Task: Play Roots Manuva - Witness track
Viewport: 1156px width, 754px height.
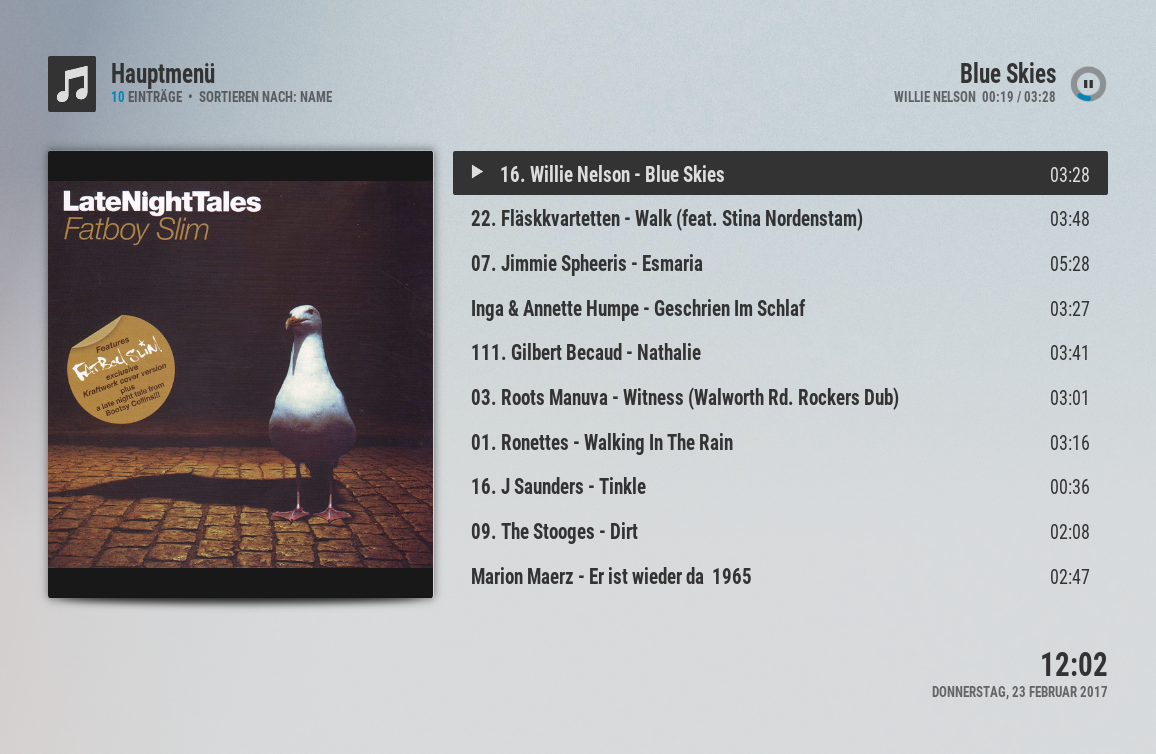Action: click(x=780, y=398)
